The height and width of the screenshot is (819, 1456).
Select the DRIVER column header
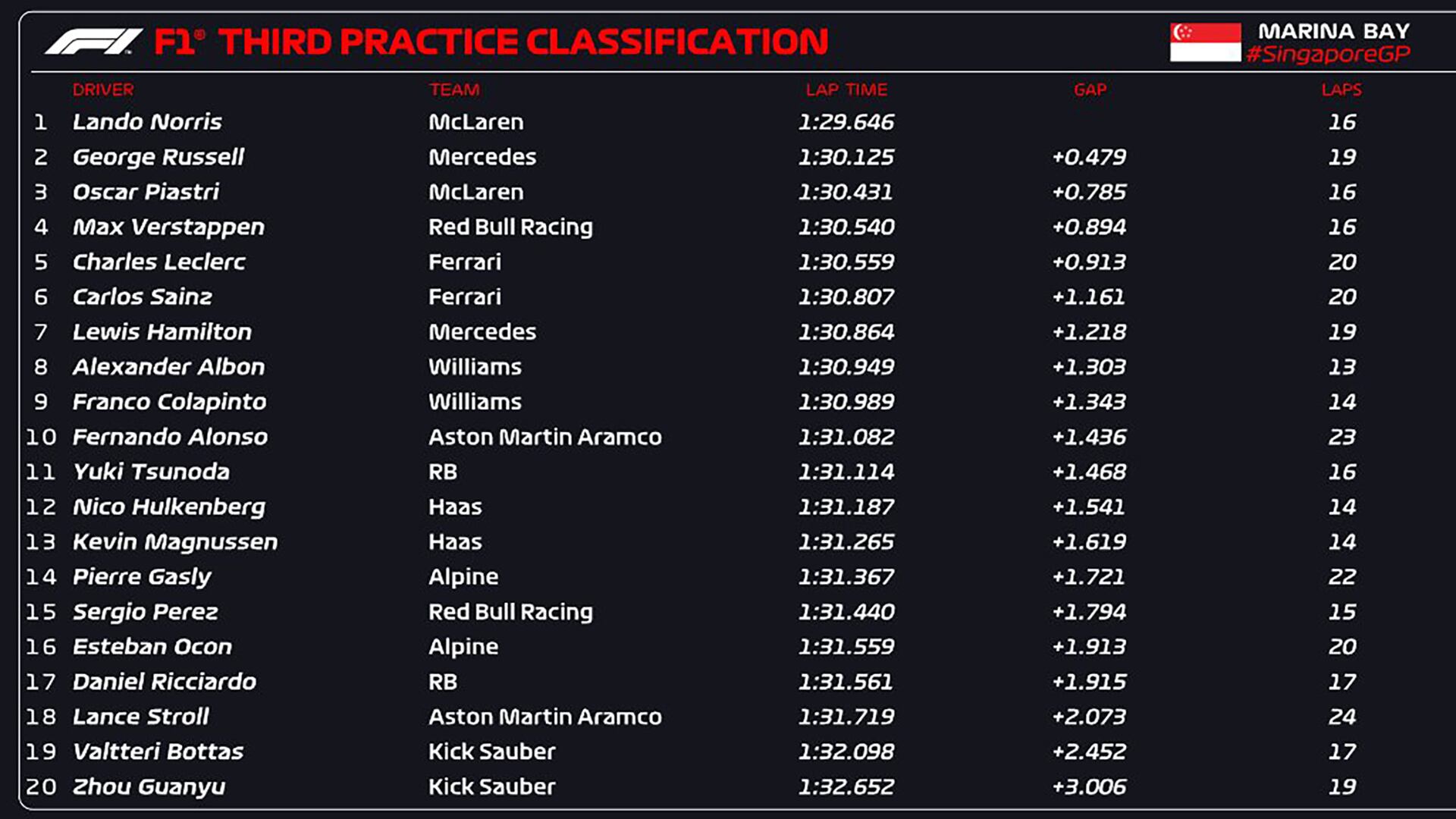pyautogui.click(x=103, y=89)
